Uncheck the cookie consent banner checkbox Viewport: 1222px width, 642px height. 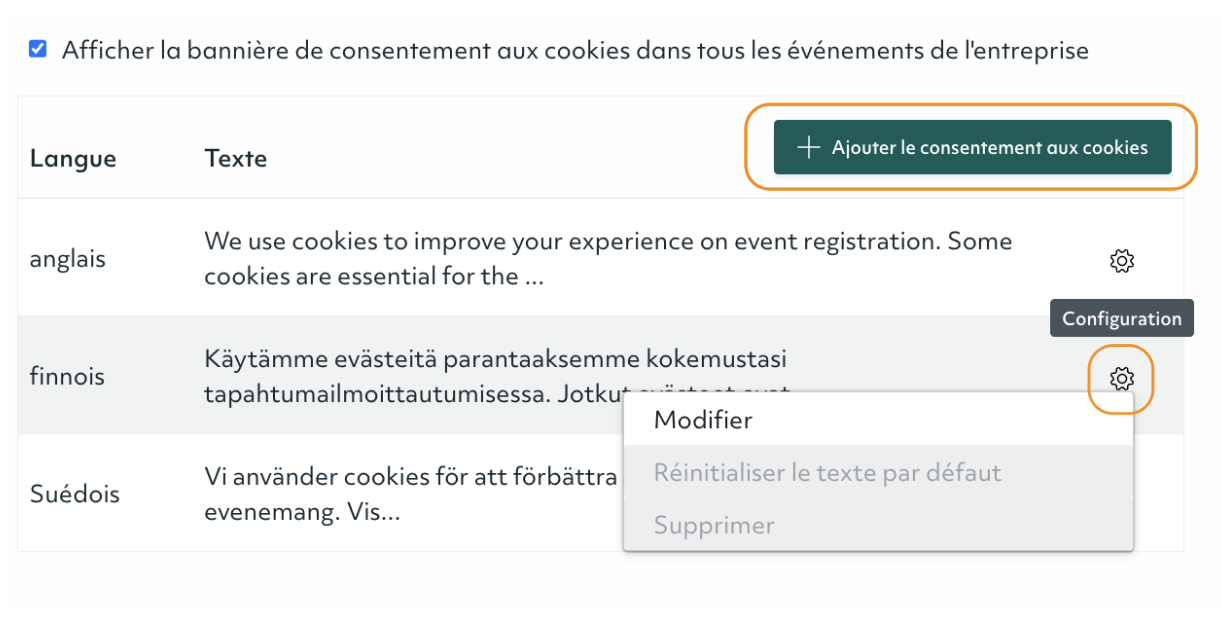tap(38, 49)
